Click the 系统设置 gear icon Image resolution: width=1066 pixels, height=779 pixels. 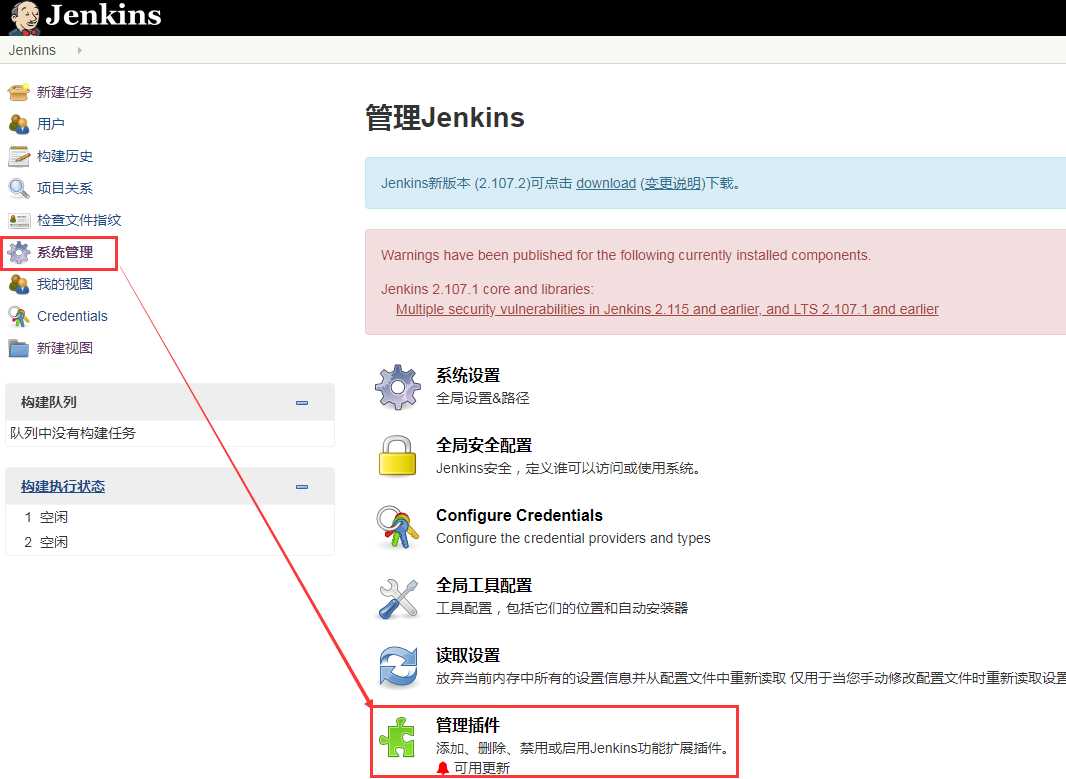pos(398,387)
